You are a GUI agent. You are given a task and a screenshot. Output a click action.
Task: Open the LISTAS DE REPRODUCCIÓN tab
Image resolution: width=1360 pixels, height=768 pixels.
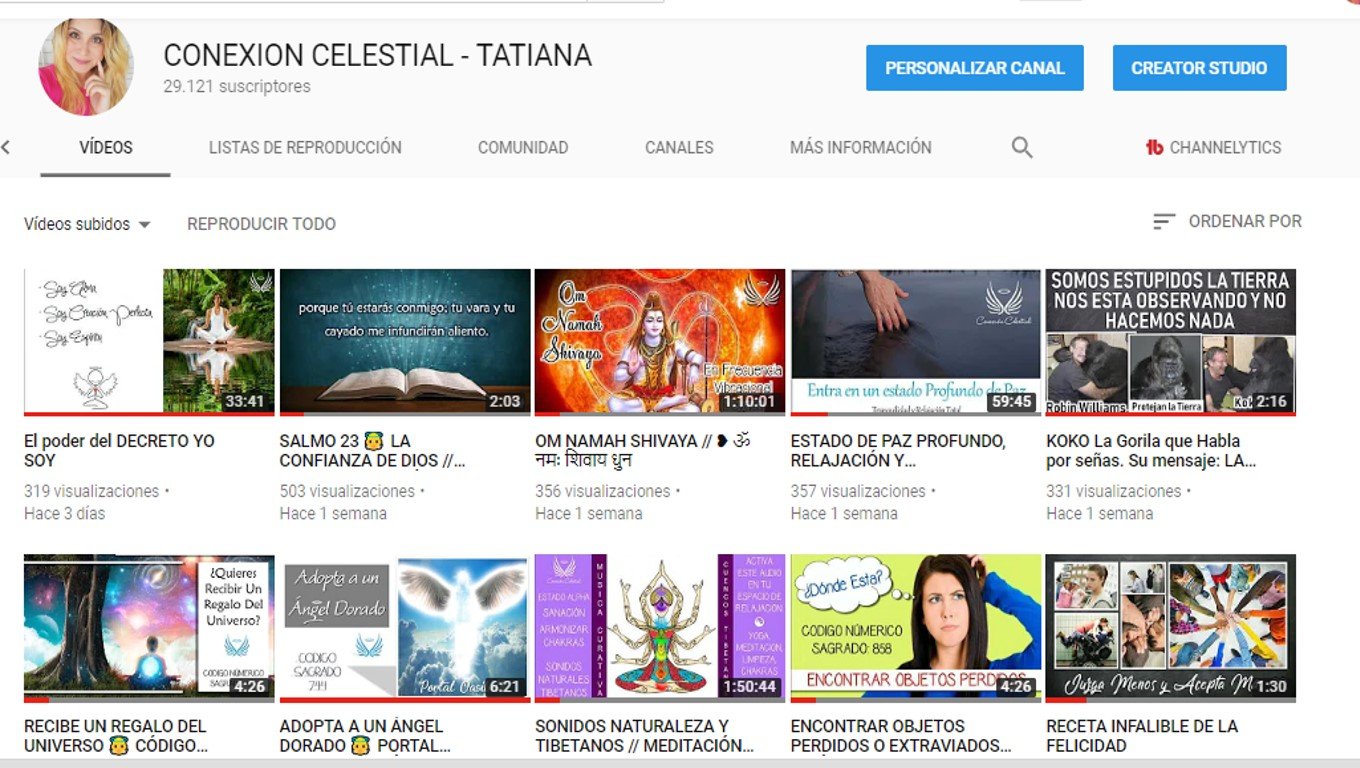point(305,147)
